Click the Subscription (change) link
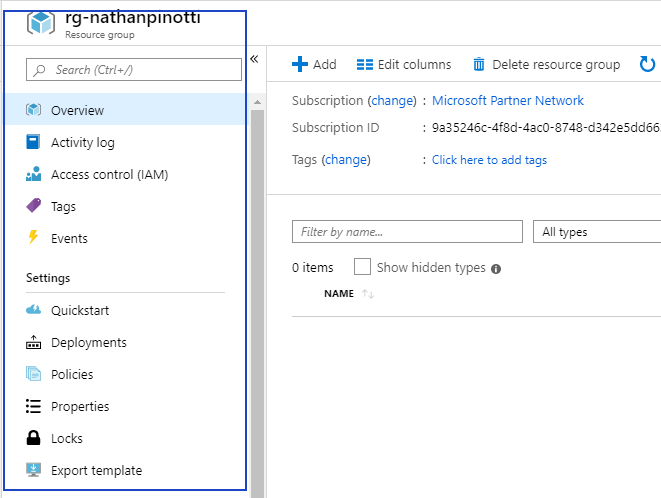Viewport: 661px width, 498px height. pyautogui.click(x=392, y=101)
